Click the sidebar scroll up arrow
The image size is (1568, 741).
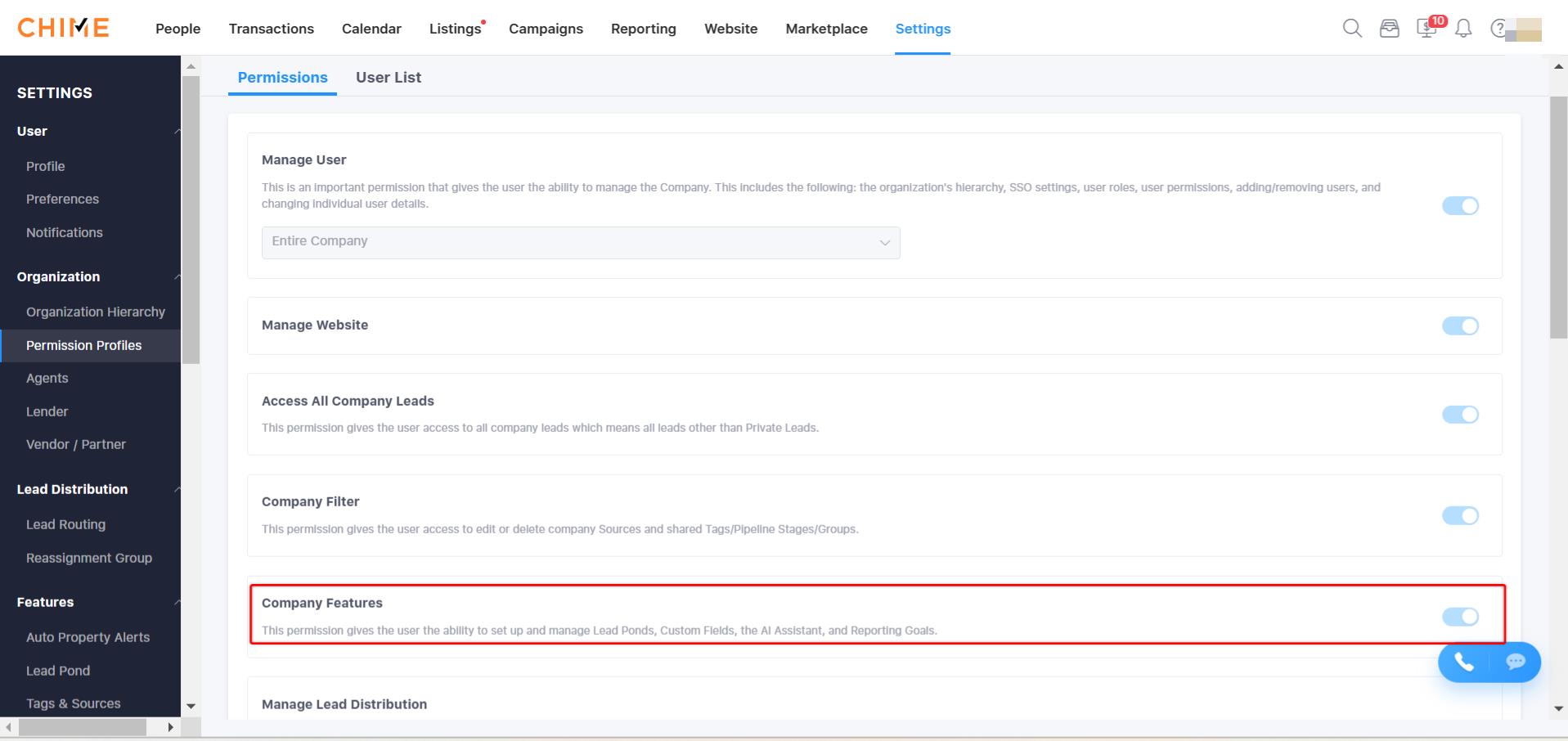coord(191,66)
